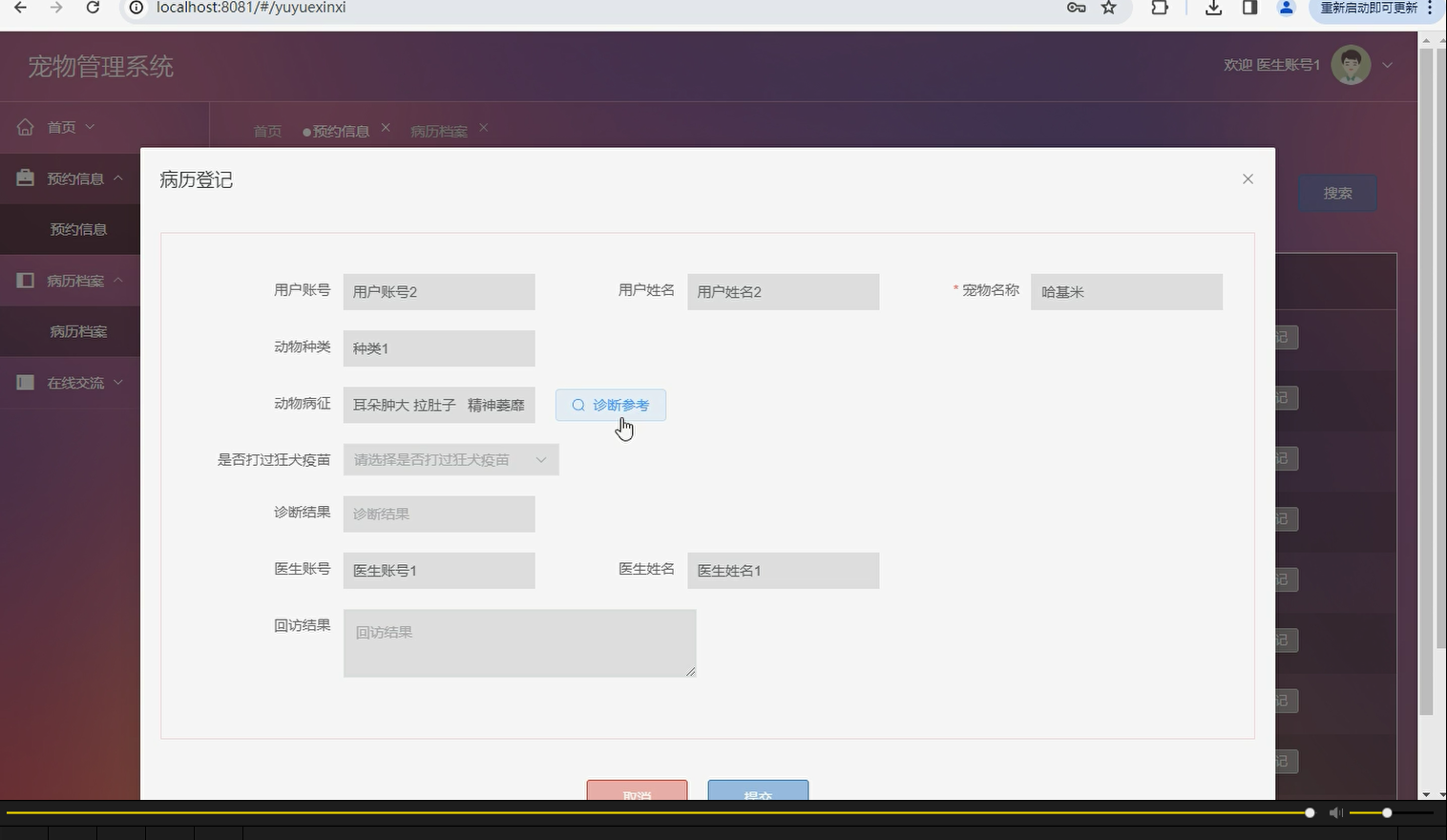Click the 欢迎 医生账号1 text

coord(1271,65)
